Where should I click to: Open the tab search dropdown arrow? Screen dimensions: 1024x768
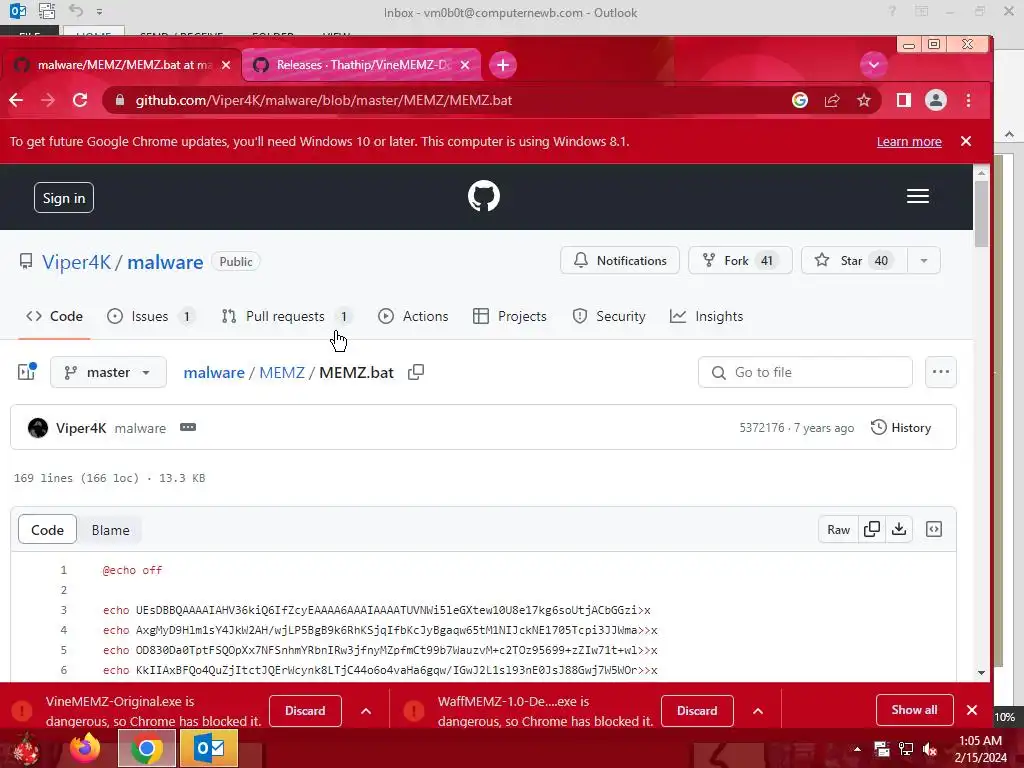874,65
